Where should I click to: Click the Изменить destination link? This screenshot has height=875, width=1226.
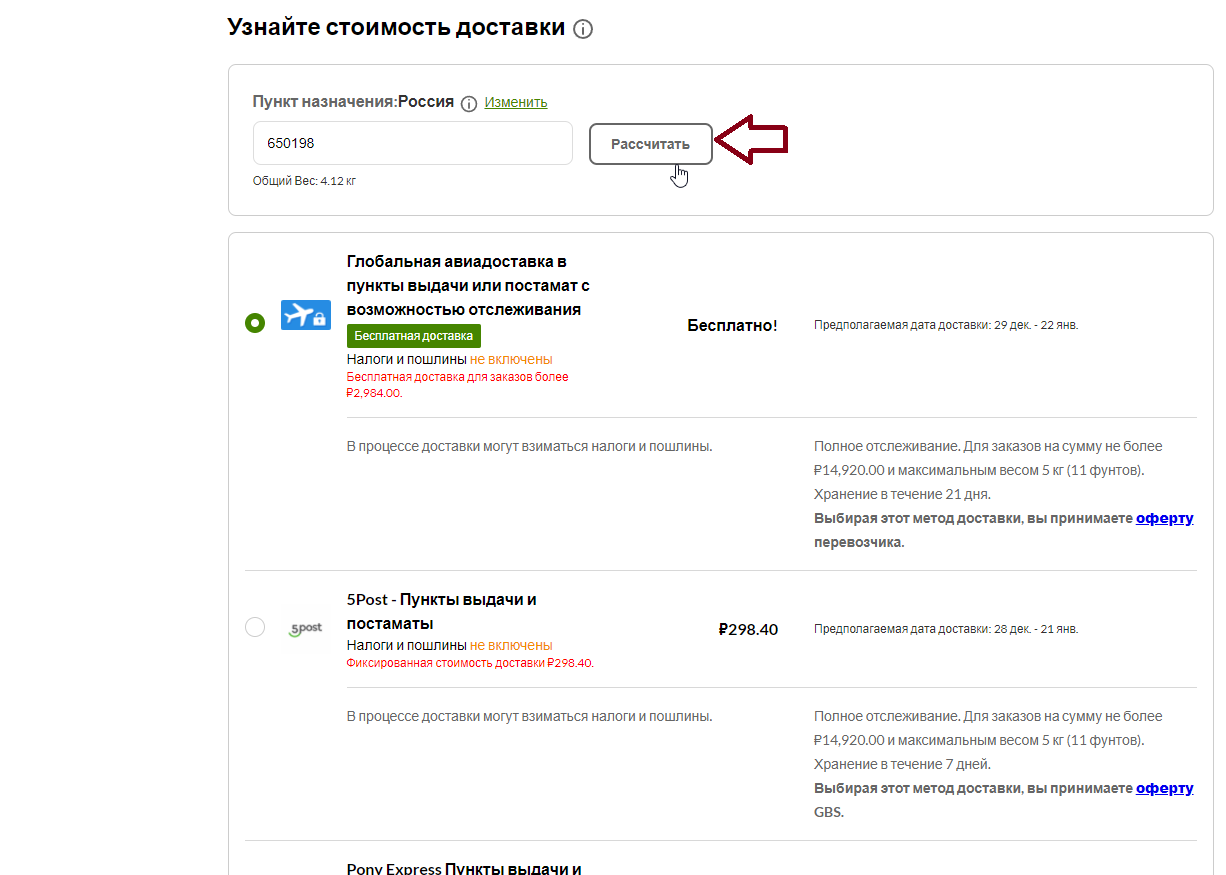516,102
